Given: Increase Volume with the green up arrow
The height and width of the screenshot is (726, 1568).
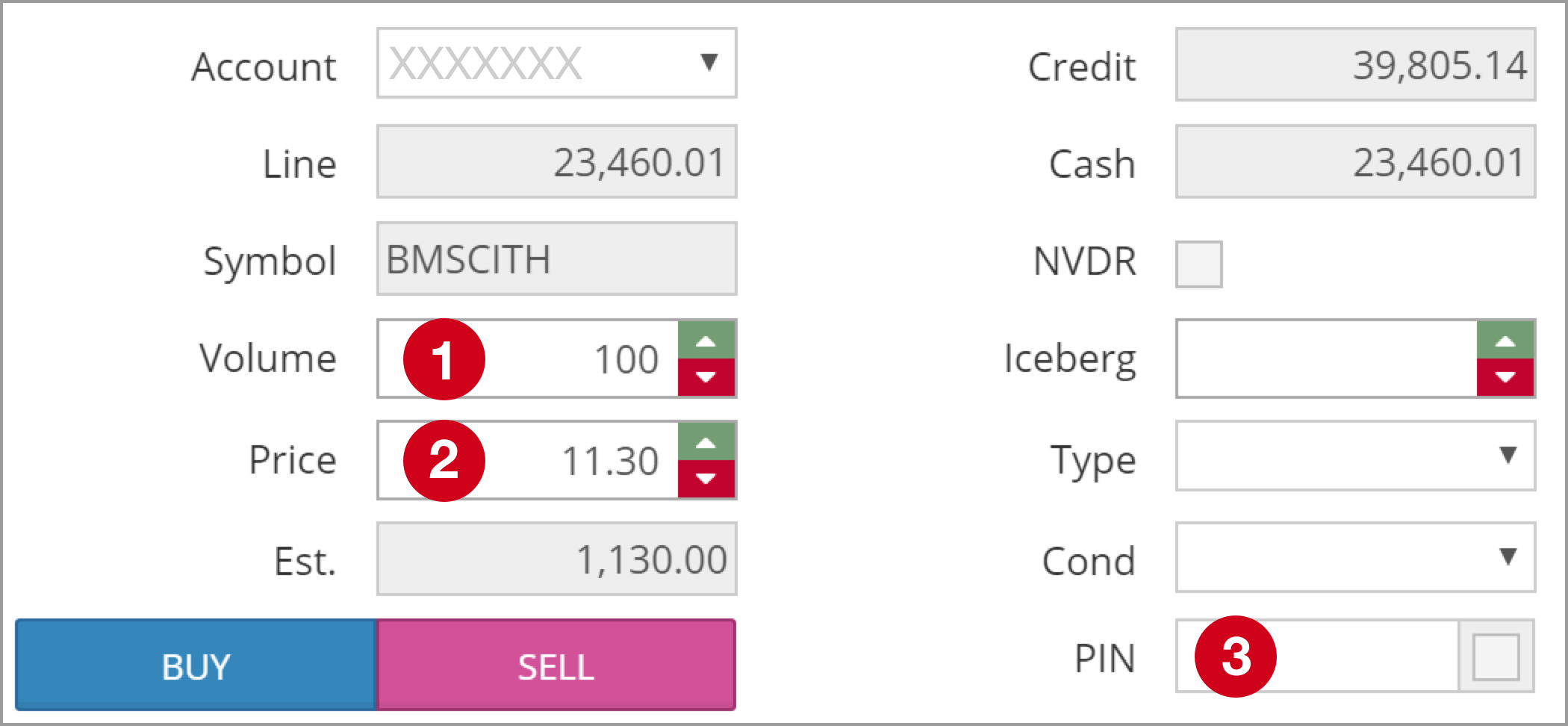Looking at the screenshot, I should coord(706,341).
